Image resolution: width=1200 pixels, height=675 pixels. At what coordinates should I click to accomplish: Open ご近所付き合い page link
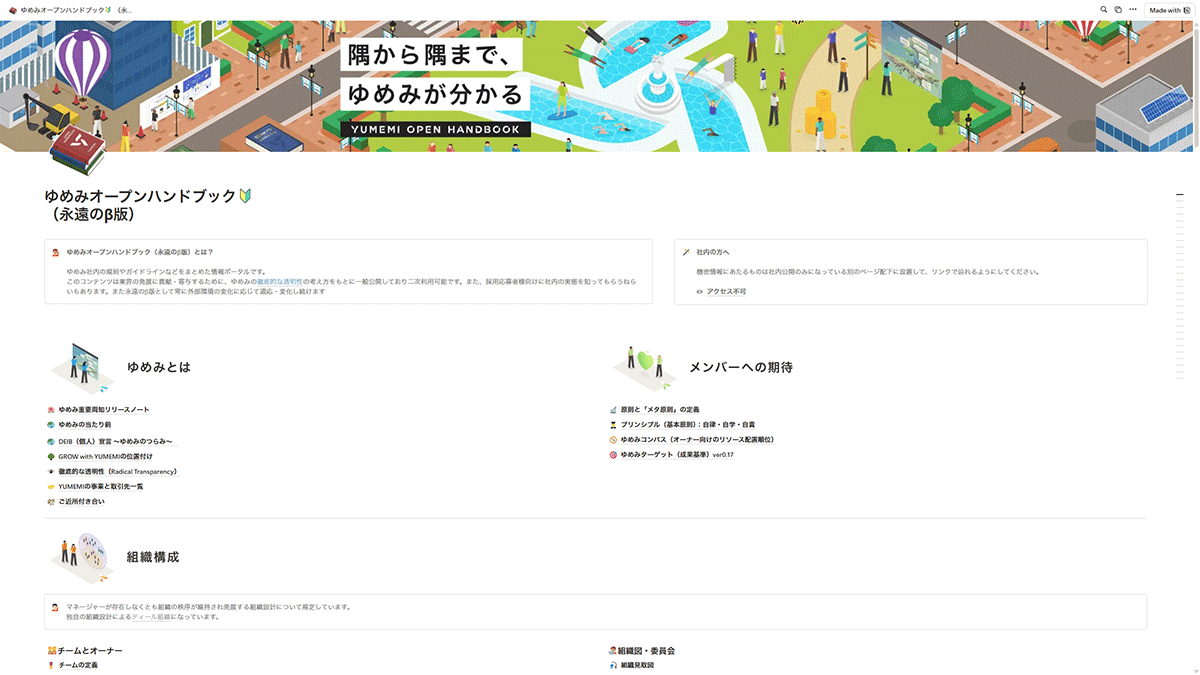coord(81,501)
